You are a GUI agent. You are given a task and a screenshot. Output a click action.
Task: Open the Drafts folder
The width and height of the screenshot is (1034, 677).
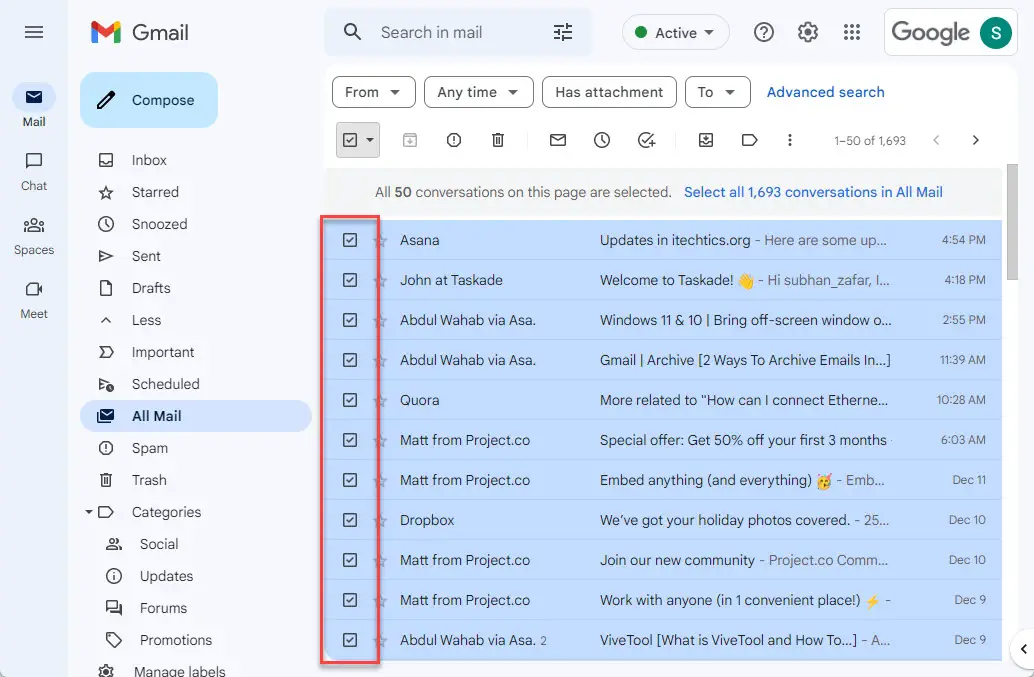coord(151,288)
